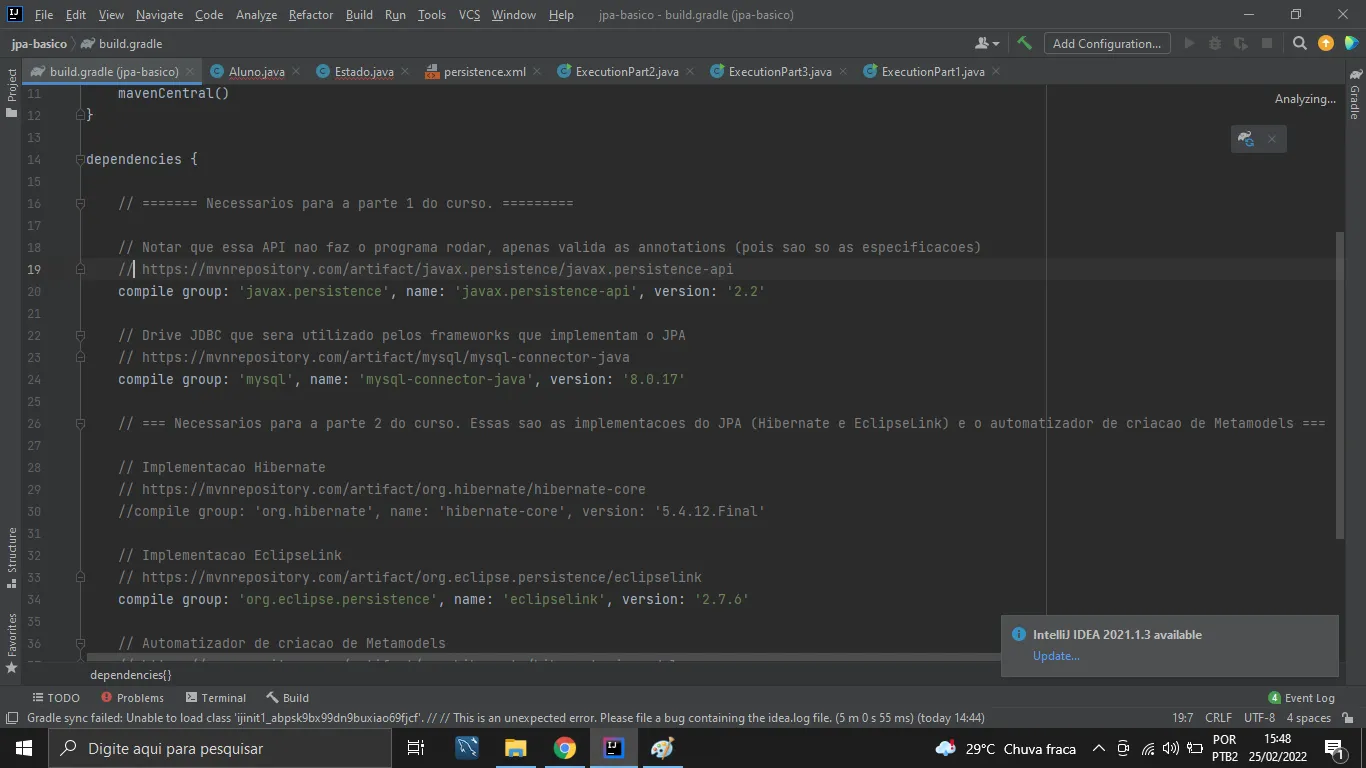Open the Problems tool window

point(132,698)
